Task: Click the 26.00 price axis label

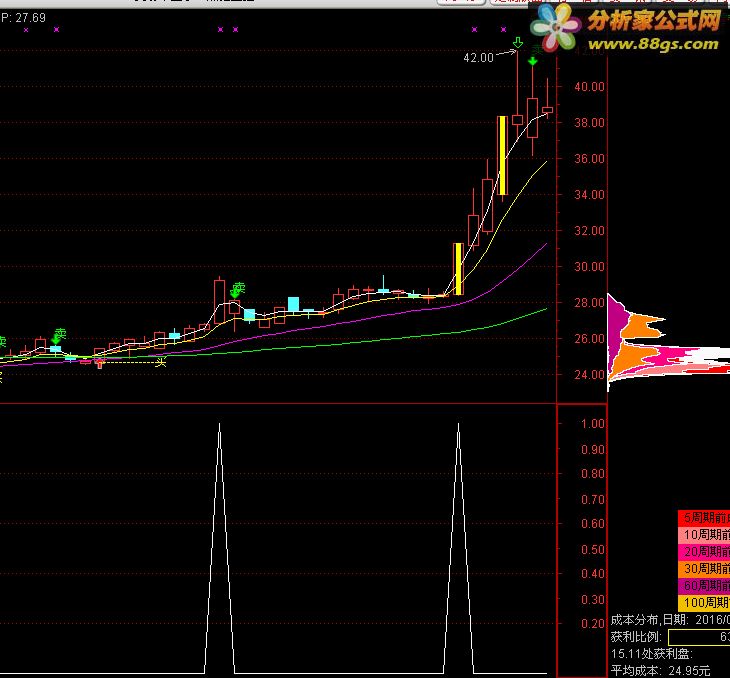Action: pyautogui.click(x=589, y=339)
